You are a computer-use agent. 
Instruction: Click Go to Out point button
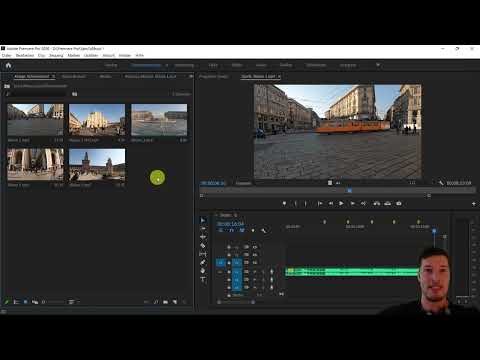coord(363,203)
